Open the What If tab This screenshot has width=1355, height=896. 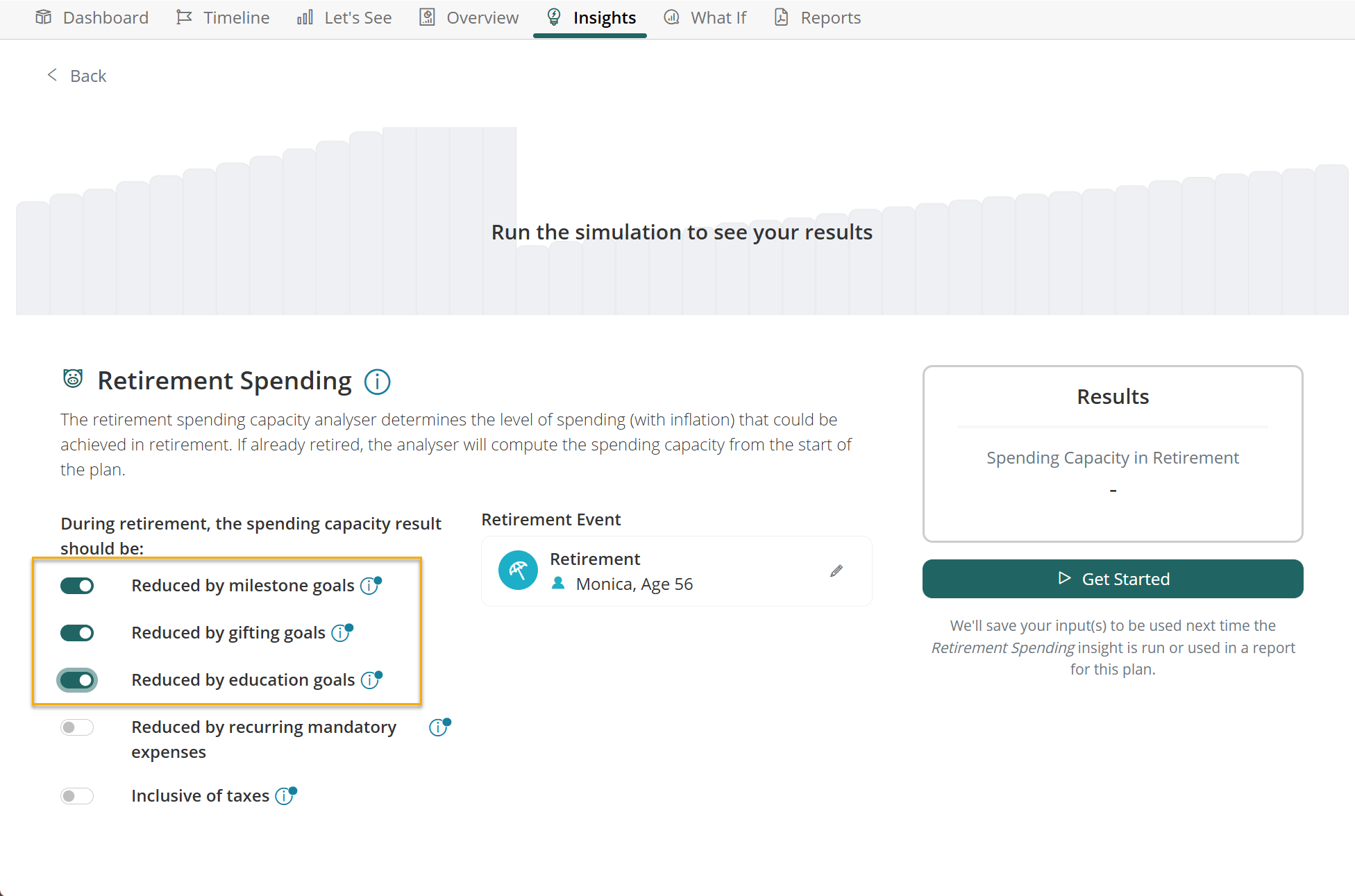[x=705, y=18]
